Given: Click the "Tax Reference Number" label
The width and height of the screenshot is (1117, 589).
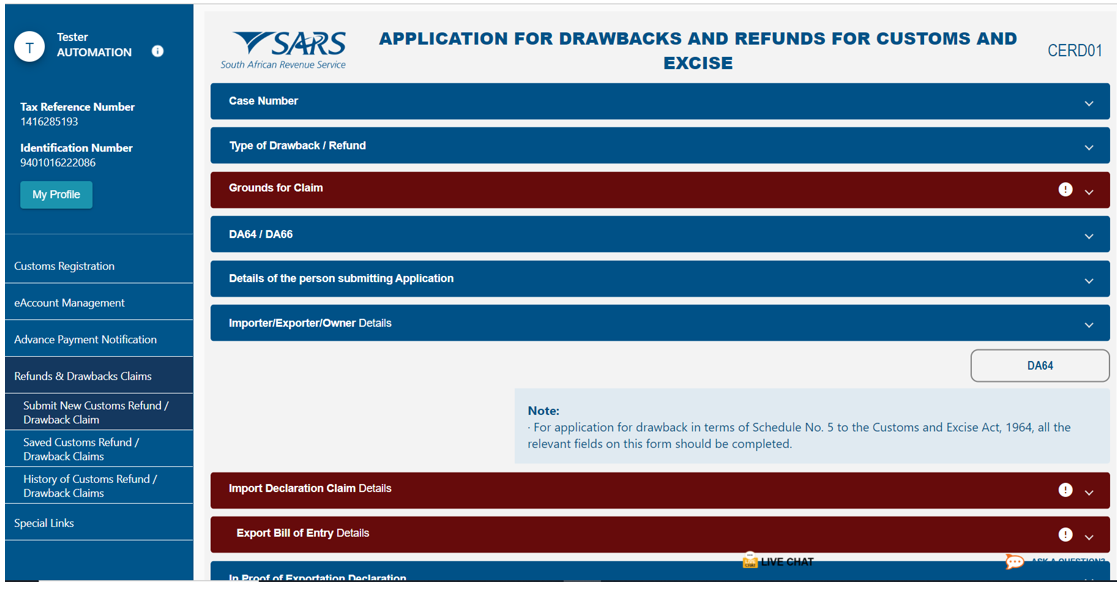Looking at the screenshot, I should [x=77, y=107].
